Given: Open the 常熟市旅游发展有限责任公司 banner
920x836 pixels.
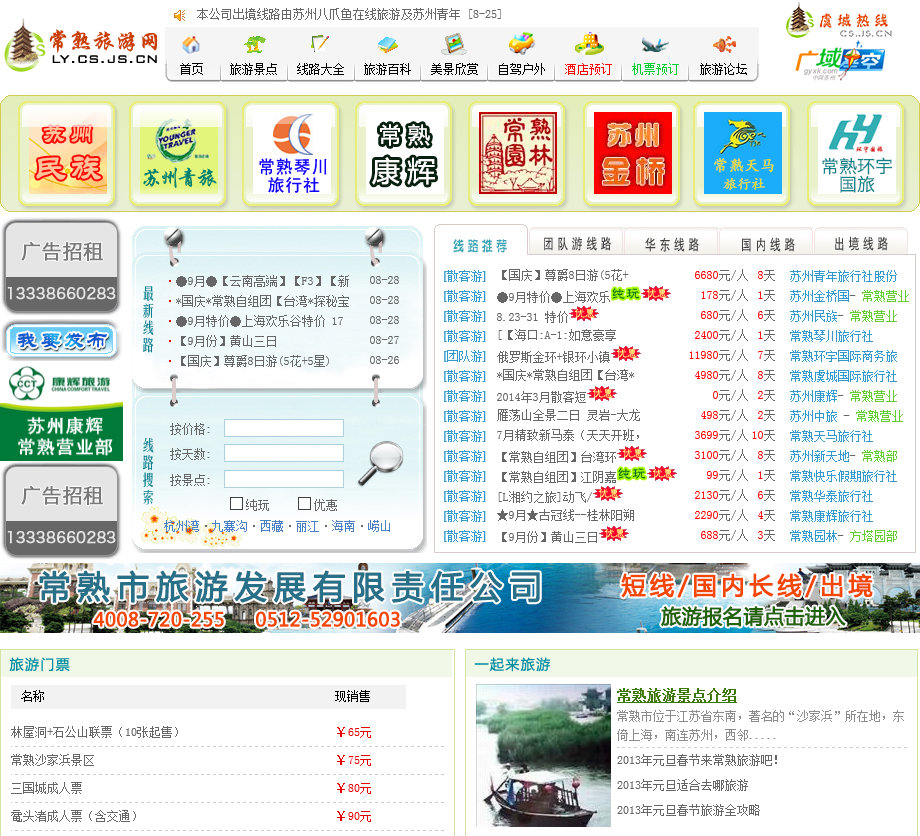Looking at the screenshot, I should (460, 597).
